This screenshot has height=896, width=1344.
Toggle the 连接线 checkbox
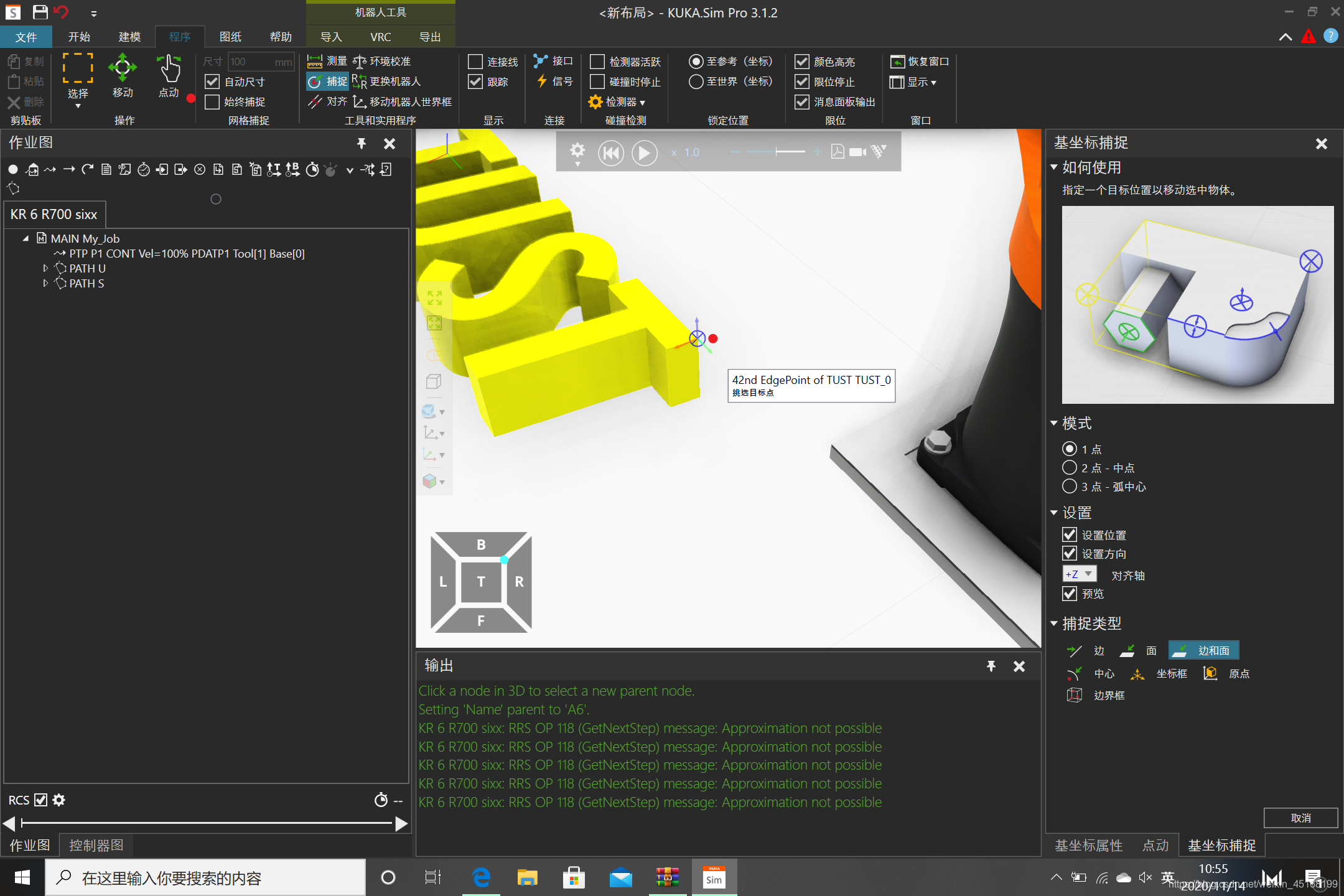click(x=475, y=62)
